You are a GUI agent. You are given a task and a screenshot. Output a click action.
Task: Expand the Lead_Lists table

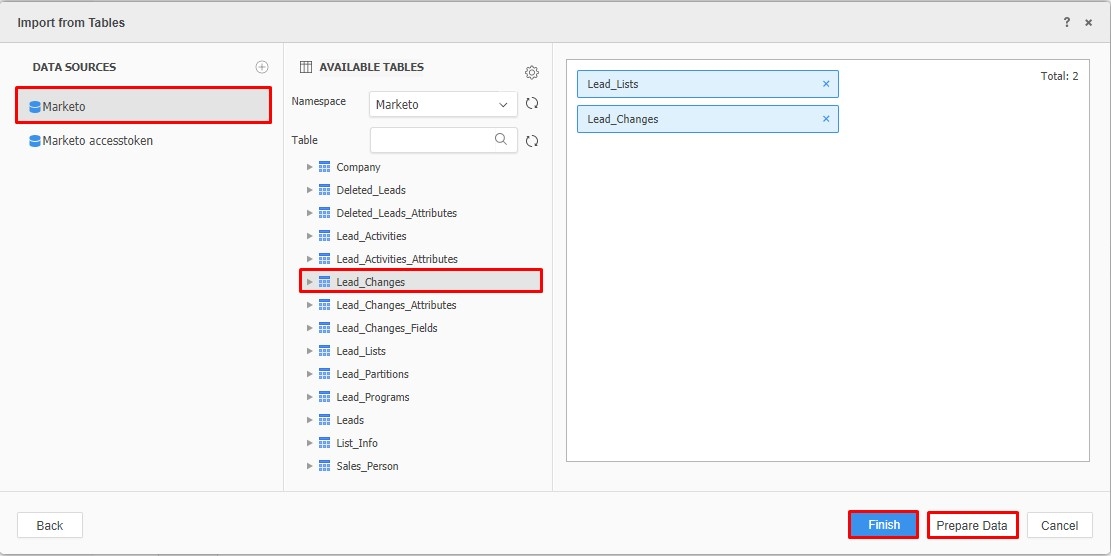pos(310,351)
